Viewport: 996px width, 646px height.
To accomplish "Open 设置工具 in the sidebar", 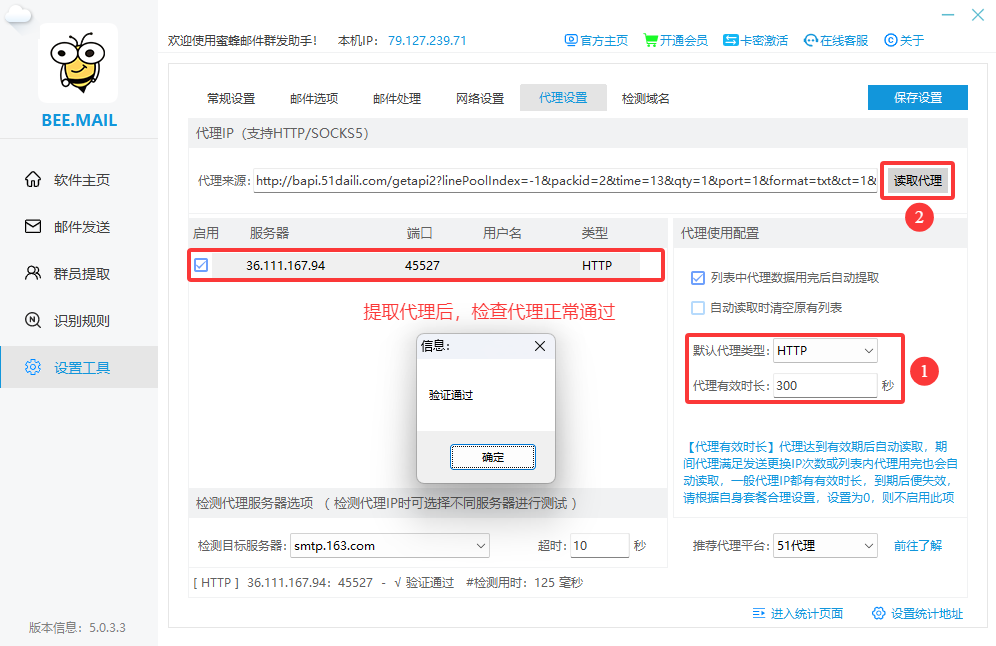I will click(79, 367).
